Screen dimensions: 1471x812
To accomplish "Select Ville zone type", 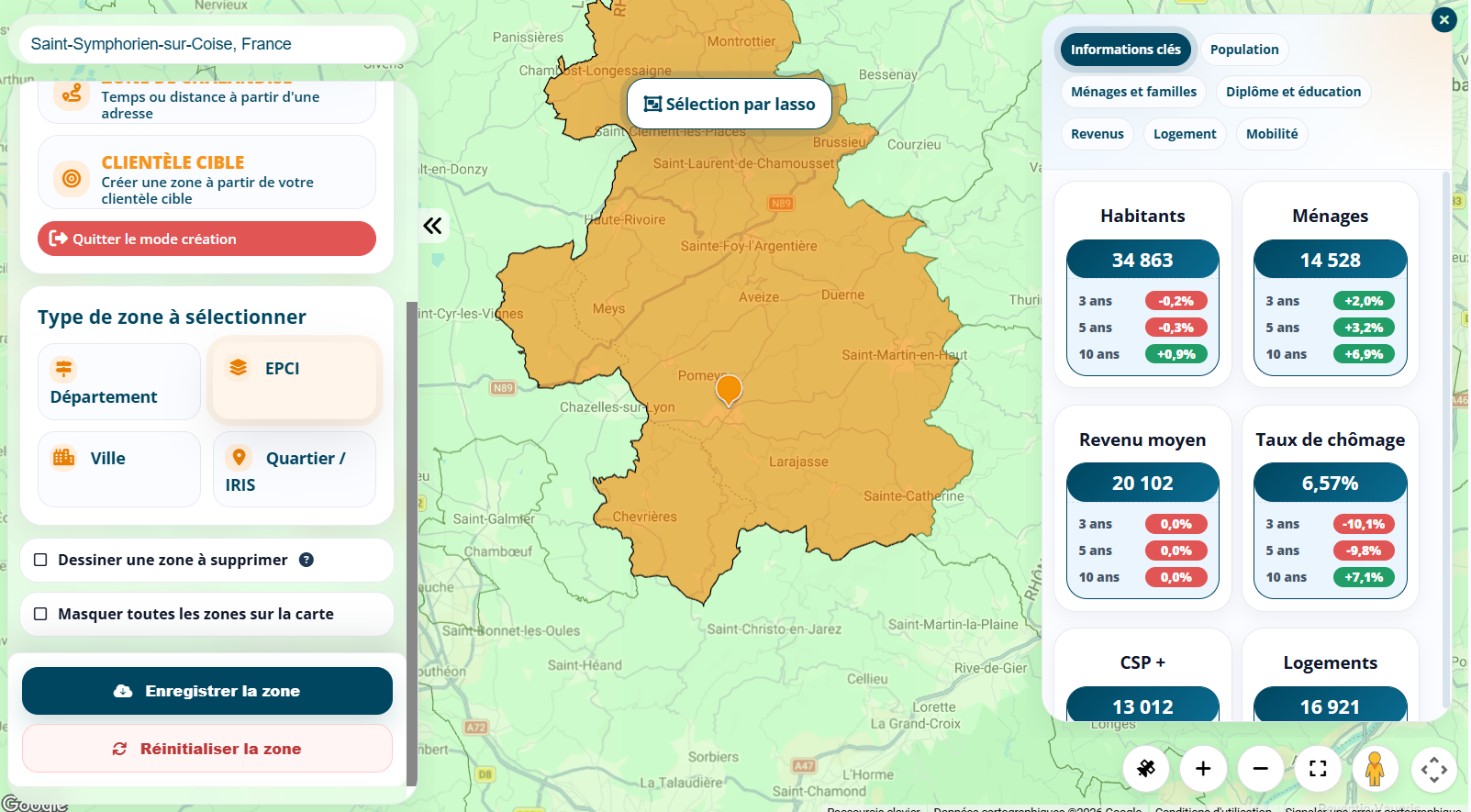I will coord(119,469).
